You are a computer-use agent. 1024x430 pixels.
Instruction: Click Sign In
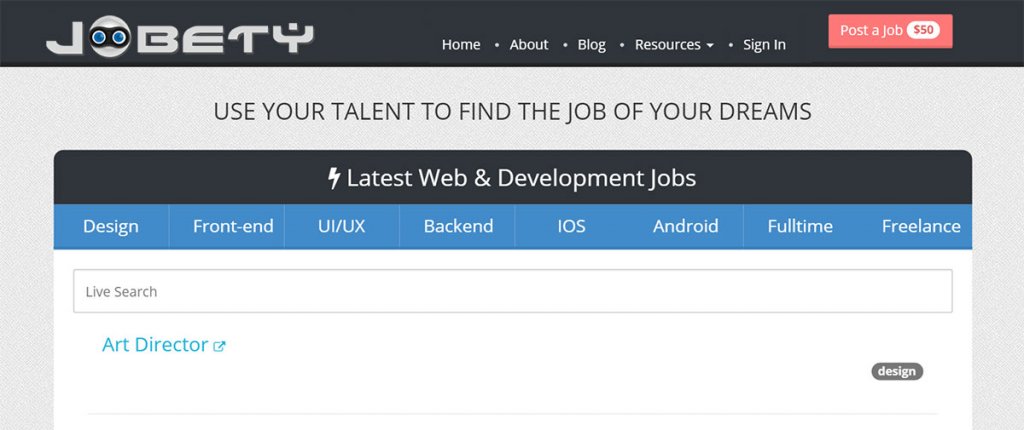point(764,45)
